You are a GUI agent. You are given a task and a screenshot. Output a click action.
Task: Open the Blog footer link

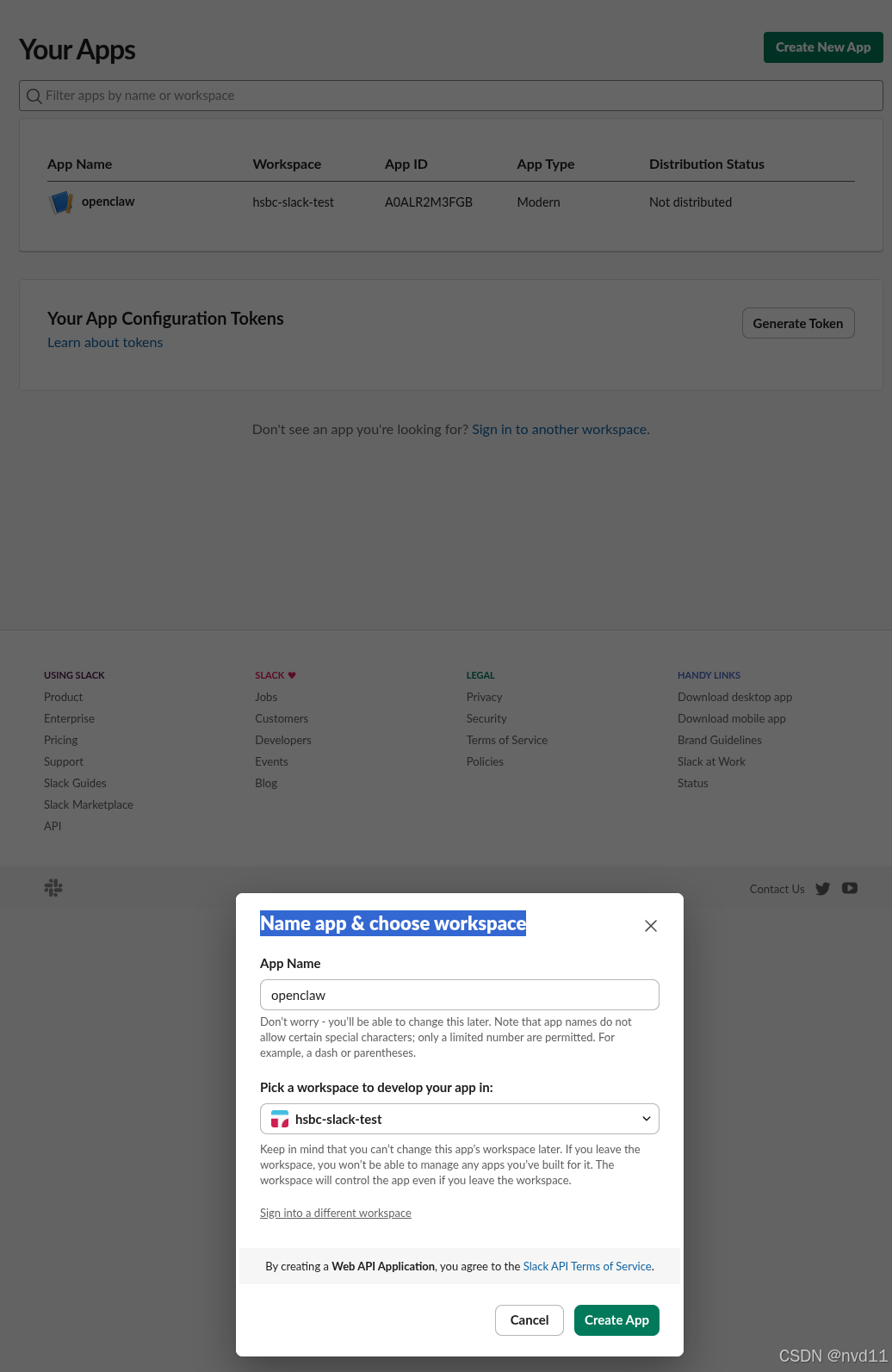(x=266, y=783)
